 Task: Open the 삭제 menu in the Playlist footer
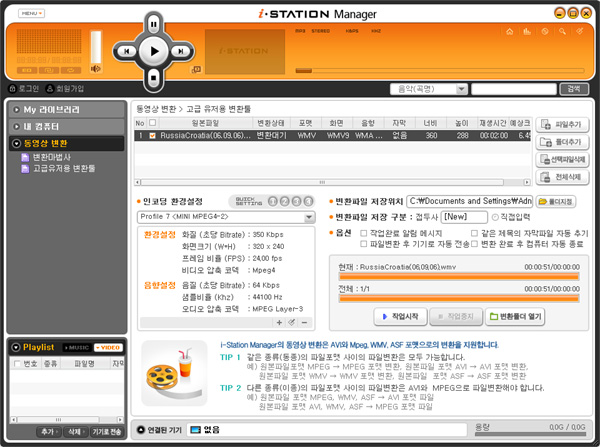76,432
